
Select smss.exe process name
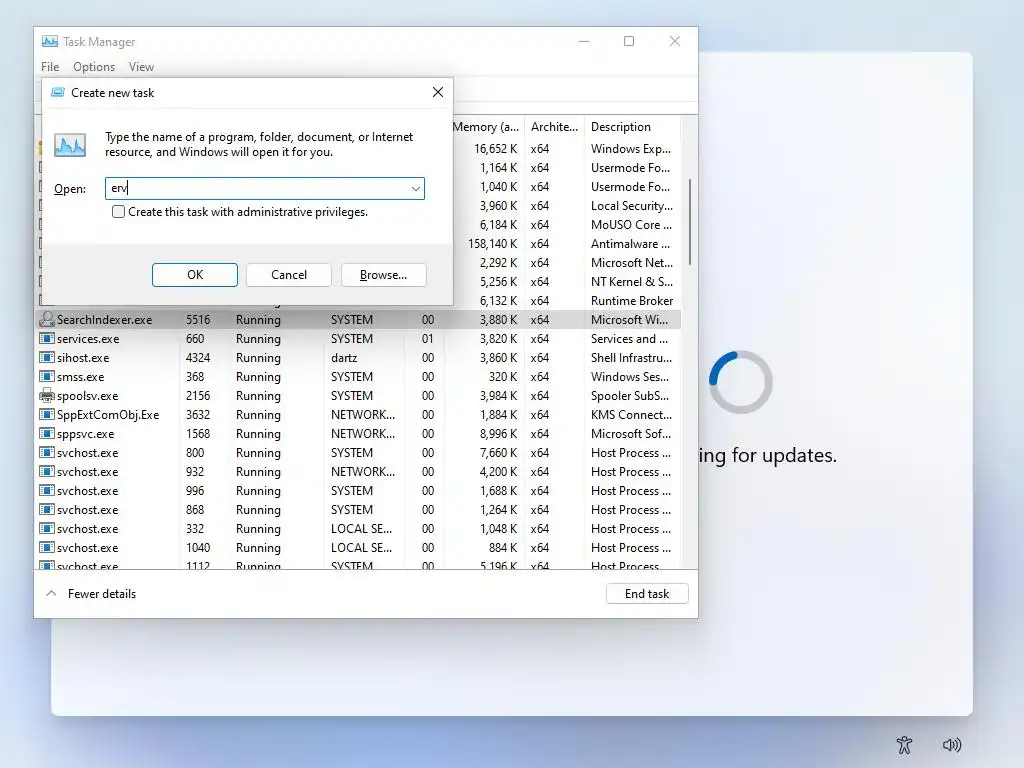coord(80,376)
